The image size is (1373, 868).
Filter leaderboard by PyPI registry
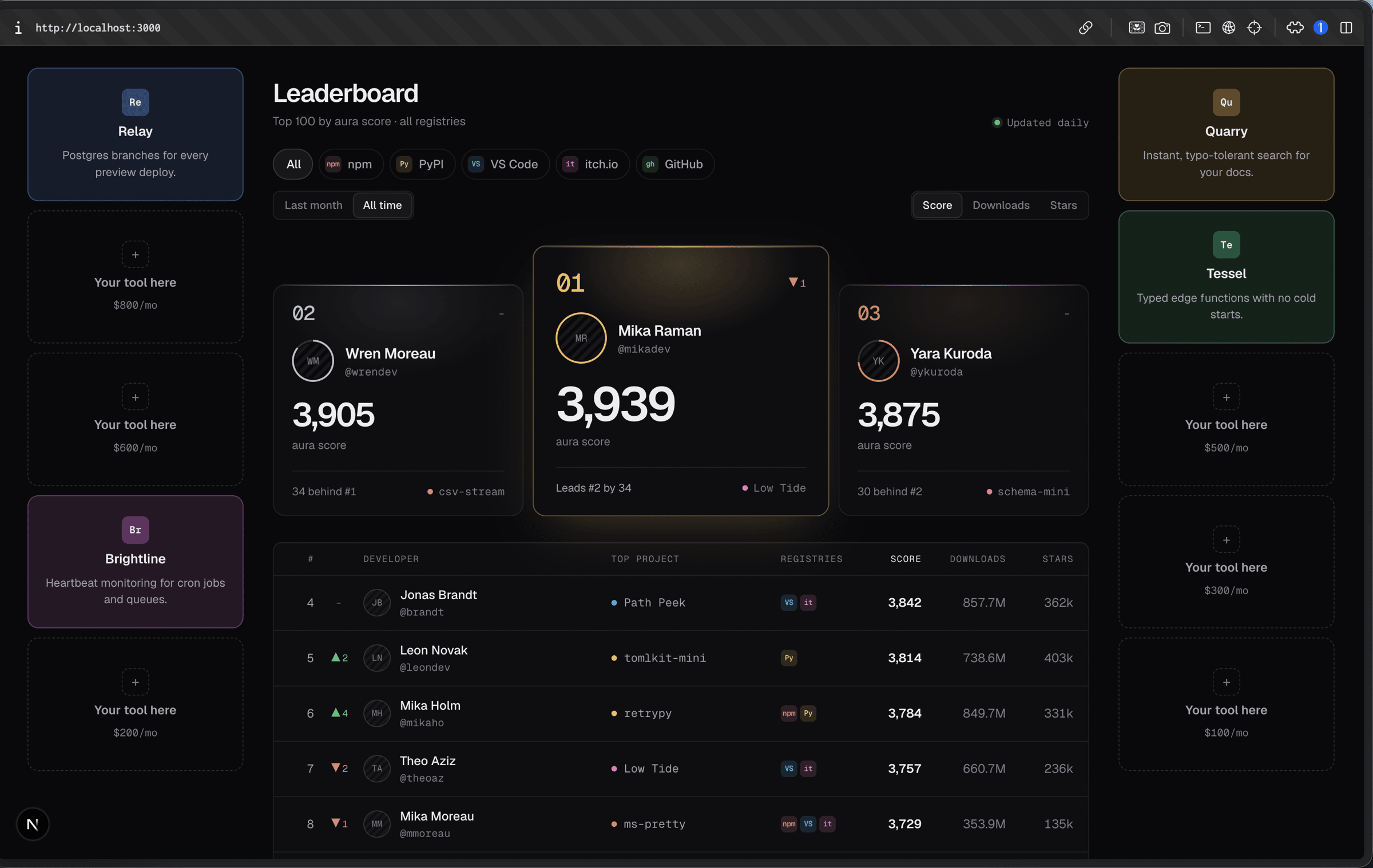(422, 164)
